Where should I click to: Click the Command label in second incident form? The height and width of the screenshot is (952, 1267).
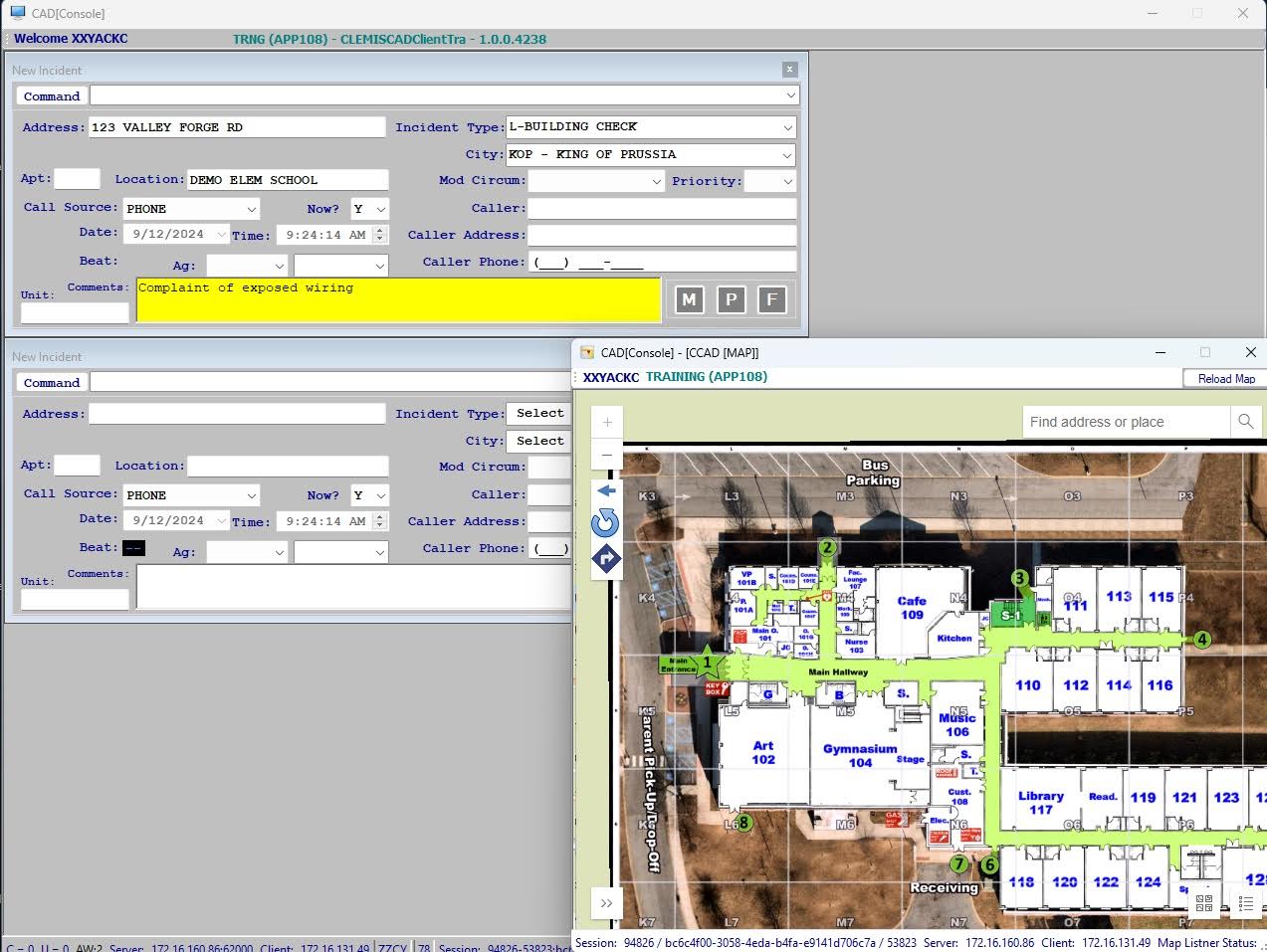[52, 383]
